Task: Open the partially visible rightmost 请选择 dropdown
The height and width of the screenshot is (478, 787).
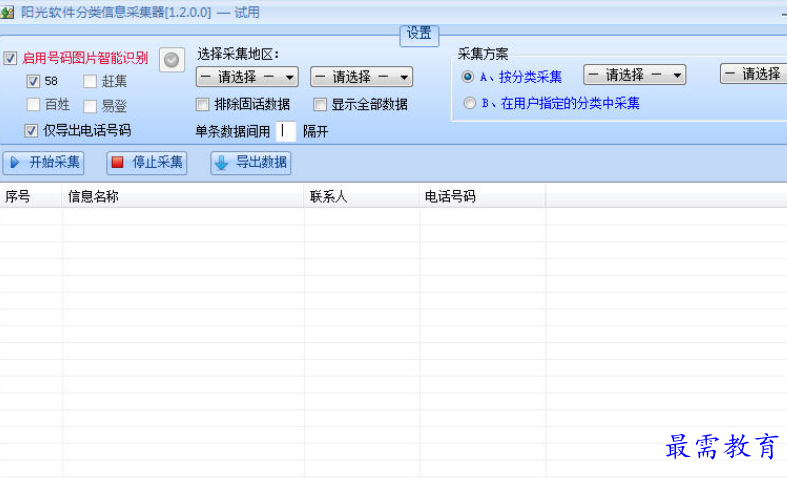Action: coord(753,74)
